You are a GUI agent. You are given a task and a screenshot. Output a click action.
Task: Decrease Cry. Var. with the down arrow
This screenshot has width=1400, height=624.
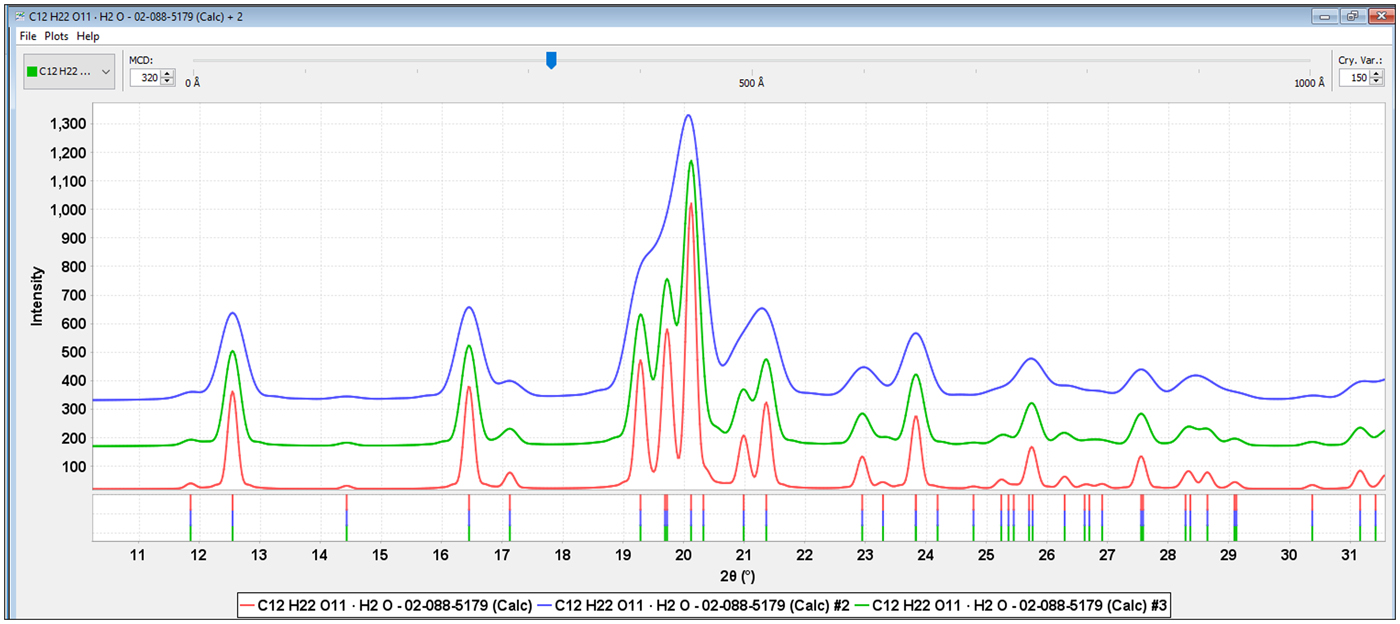(x=1378, y=81)
